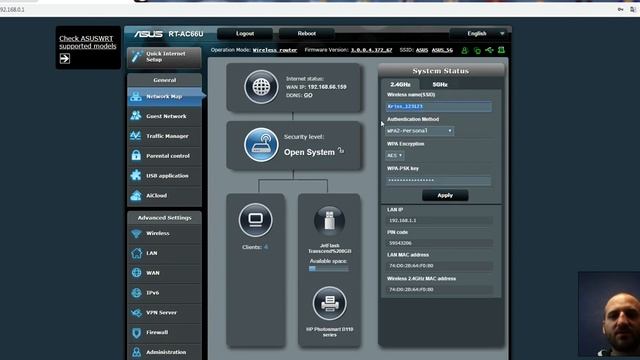Click the firmware version 3.0.0.4.372_67 link
The width and height of the screenshot is (640, 360).
[x=371, y=50]
